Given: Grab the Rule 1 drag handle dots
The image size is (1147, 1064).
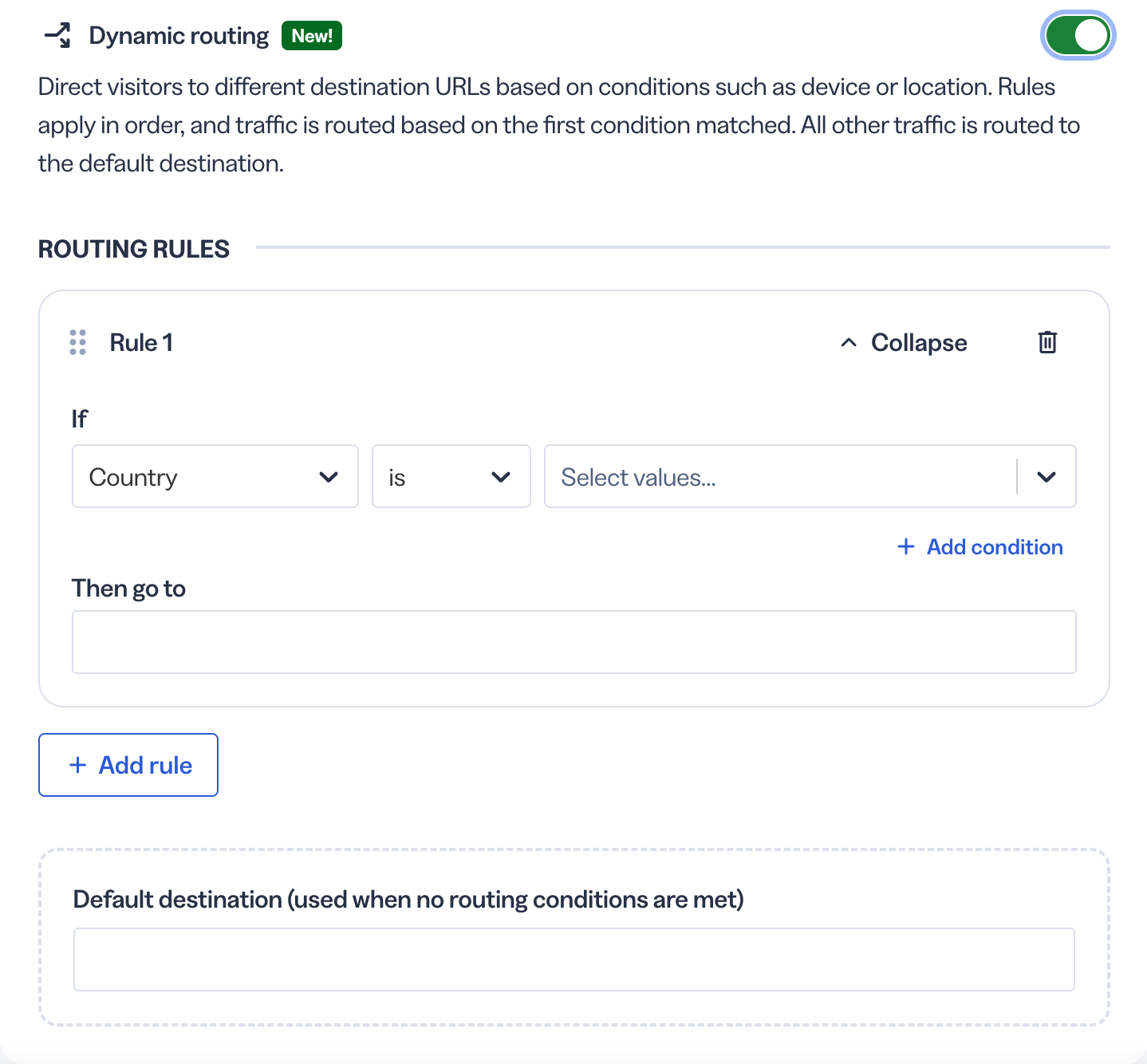Looking at the screenshot, I should [x=77, y=342].
